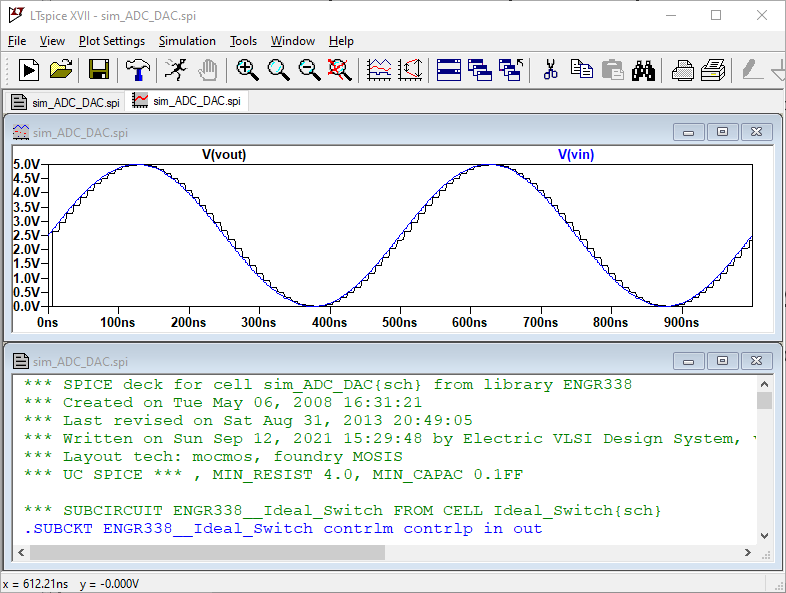Click netlist vertical scrollbar down arrow
Viewport: 786px width, 593px height.
point(764,536)
